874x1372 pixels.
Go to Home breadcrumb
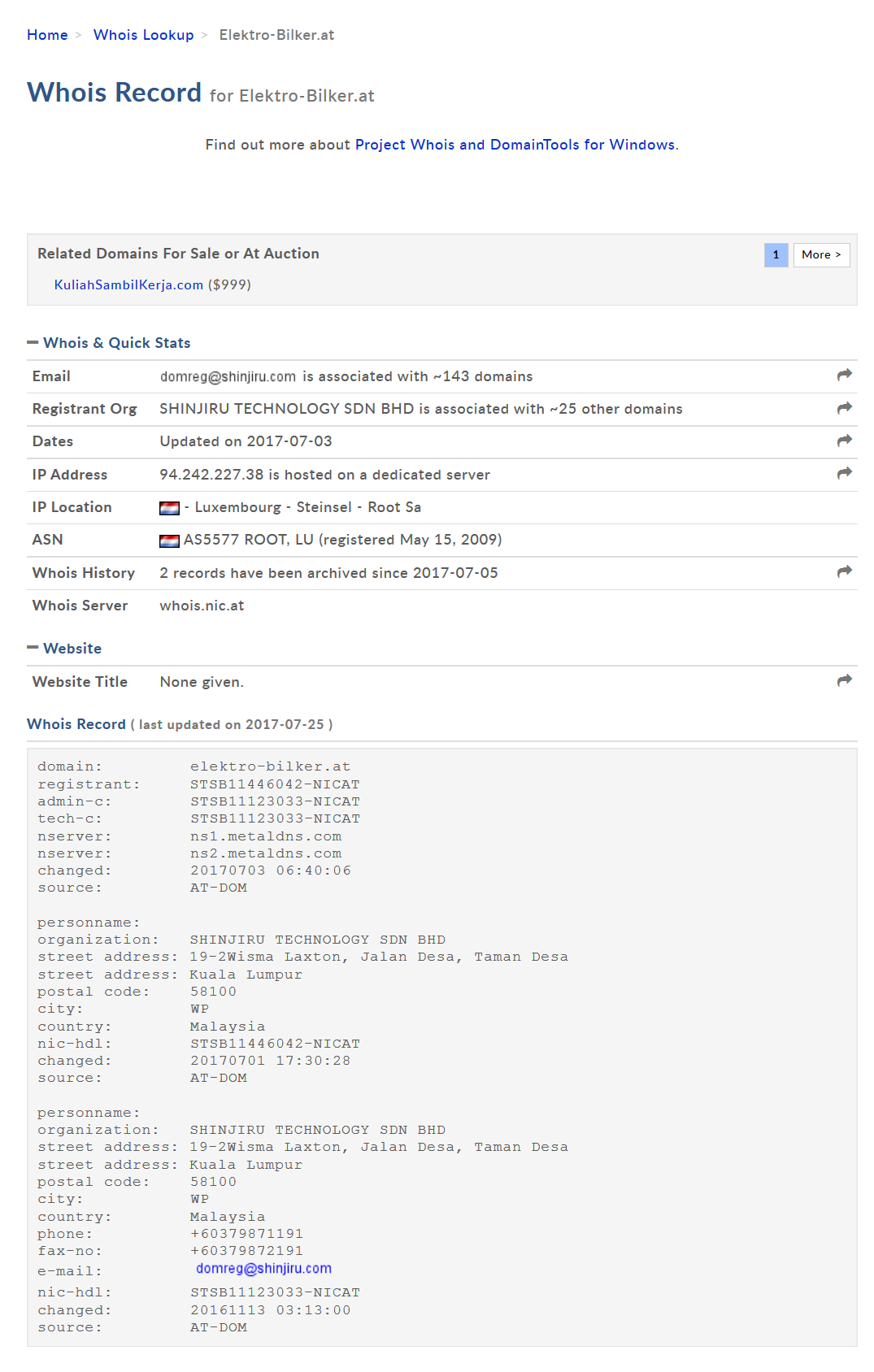pos(47,35)
